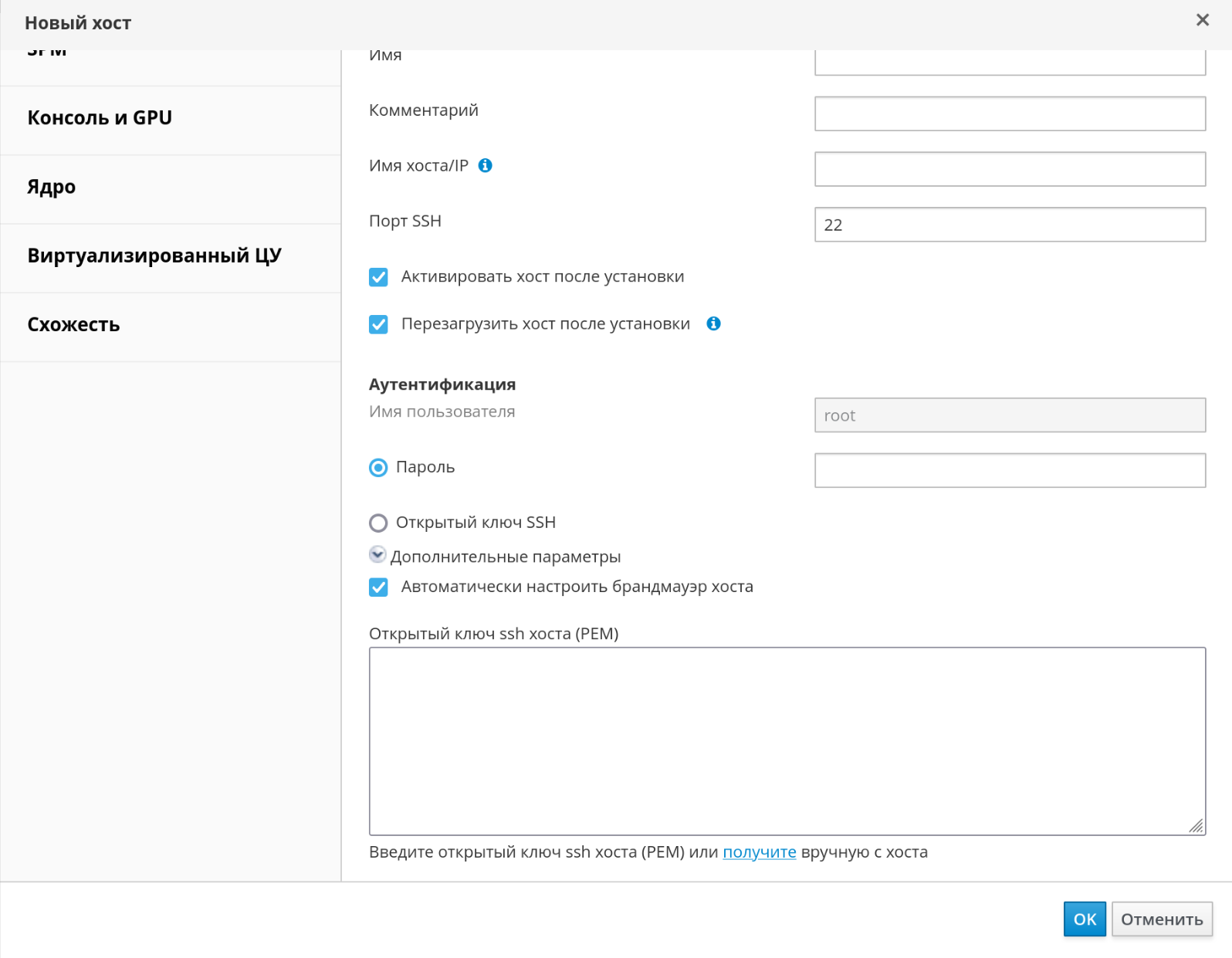The height and width of the screenshot is (958, 1232).
Task: Click the Порт SSH field containing 22
Action: [x=1009, y=225]
